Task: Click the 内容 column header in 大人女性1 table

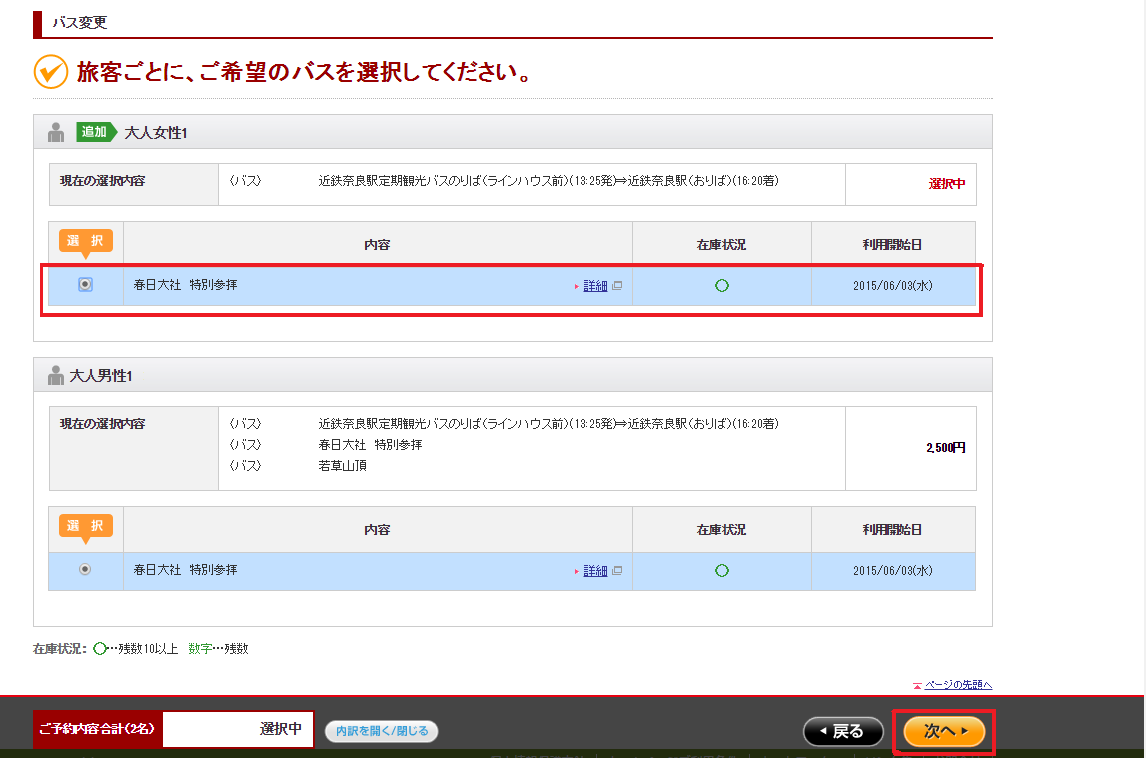Action: click(377, 245)
